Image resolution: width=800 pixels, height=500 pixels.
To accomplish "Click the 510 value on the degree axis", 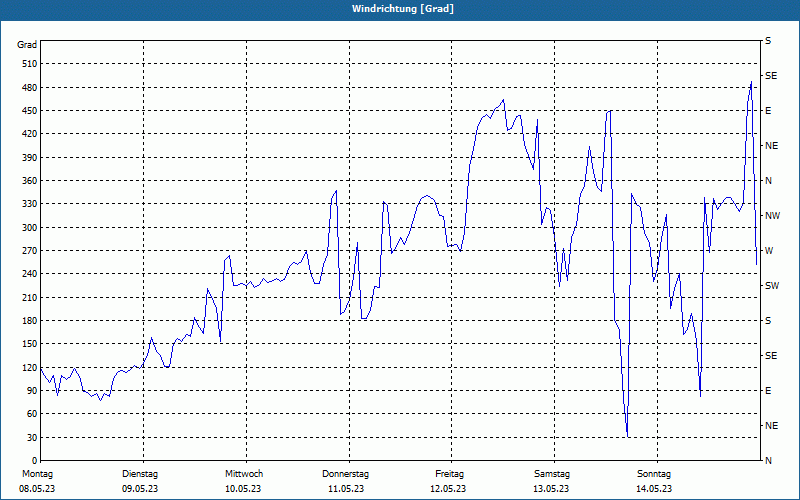I will 30,64.
